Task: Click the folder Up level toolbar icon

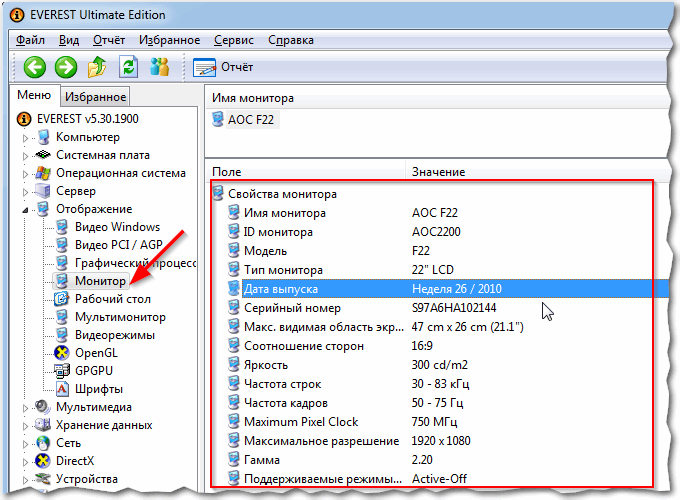Action: 97,67
